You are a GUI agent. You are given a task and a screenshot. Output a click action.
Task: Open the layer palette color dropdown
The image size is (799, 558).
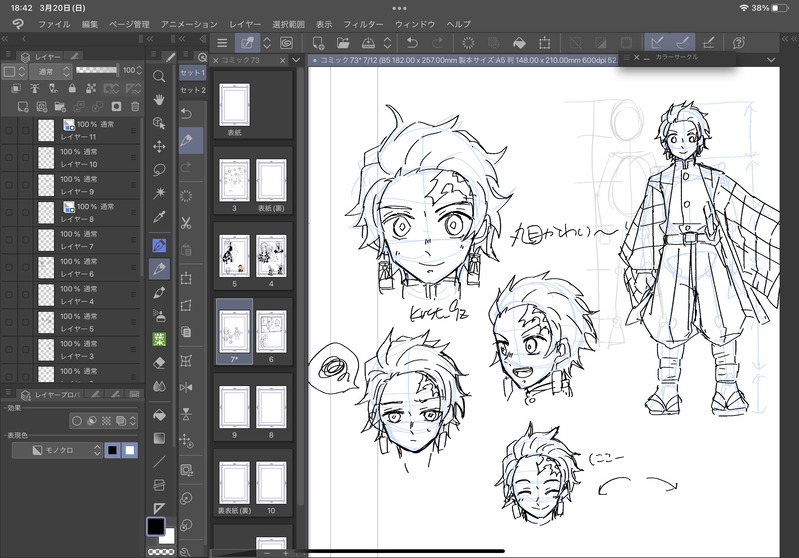point(14,71)
